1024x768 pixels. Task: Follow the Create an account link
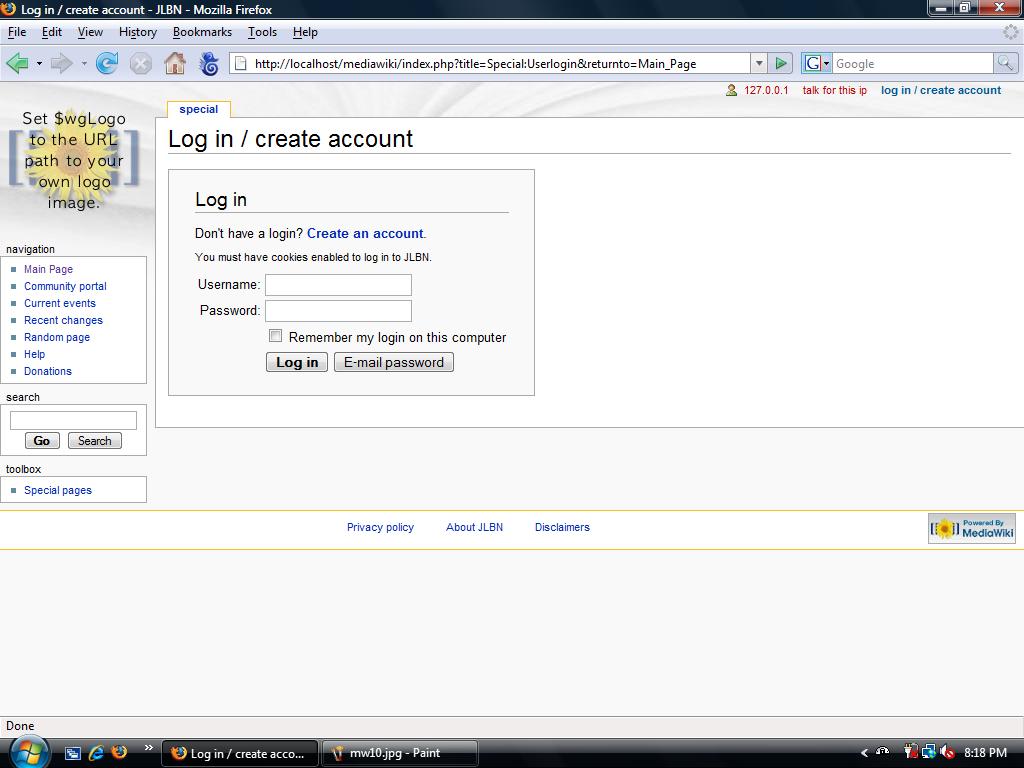pos(365,233)
